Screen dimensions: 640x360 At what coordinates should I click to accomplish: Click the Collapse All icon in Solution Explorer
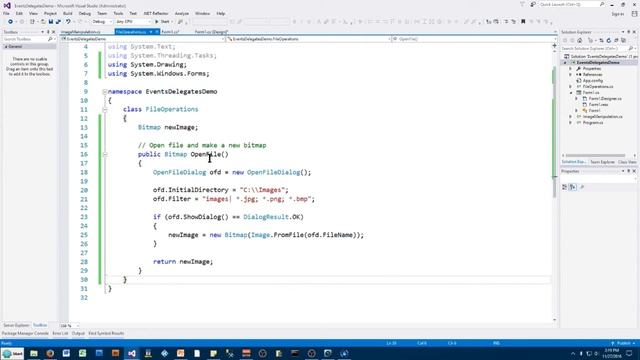(x=616, y=40)
